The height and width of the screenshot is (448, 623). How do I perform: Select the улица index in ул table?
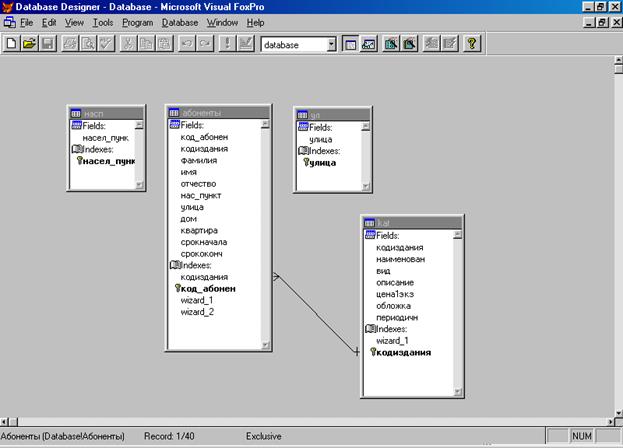click(322, 162)
